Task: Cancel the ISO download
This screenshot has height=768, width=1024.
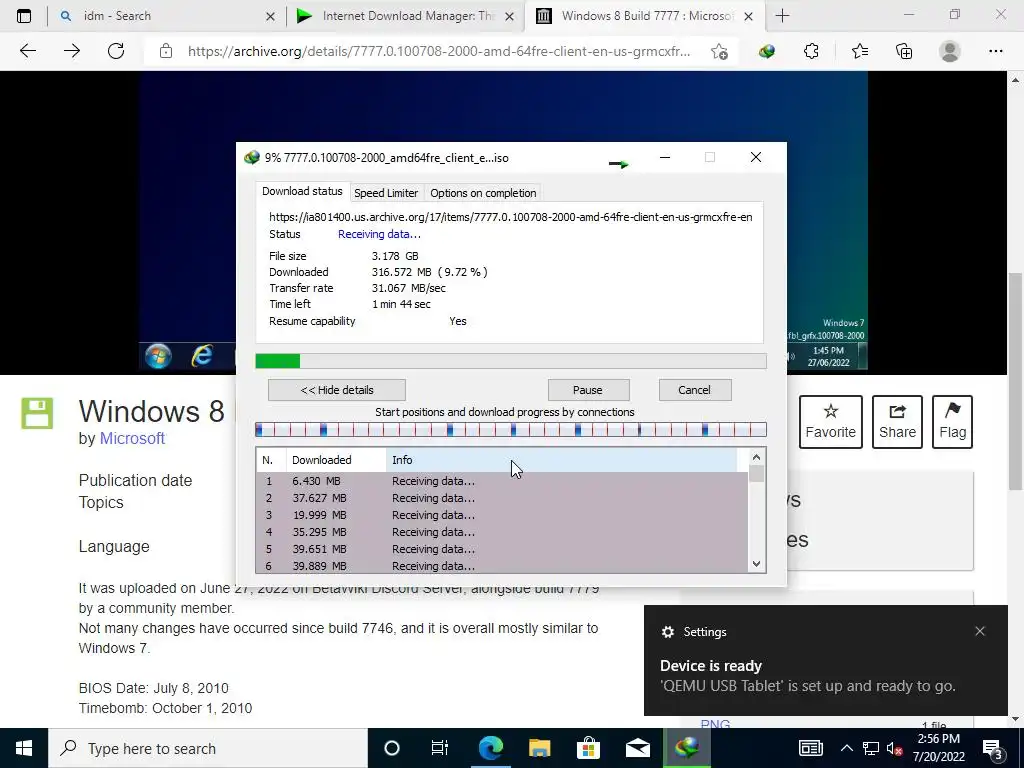Action: coord(694,390)
